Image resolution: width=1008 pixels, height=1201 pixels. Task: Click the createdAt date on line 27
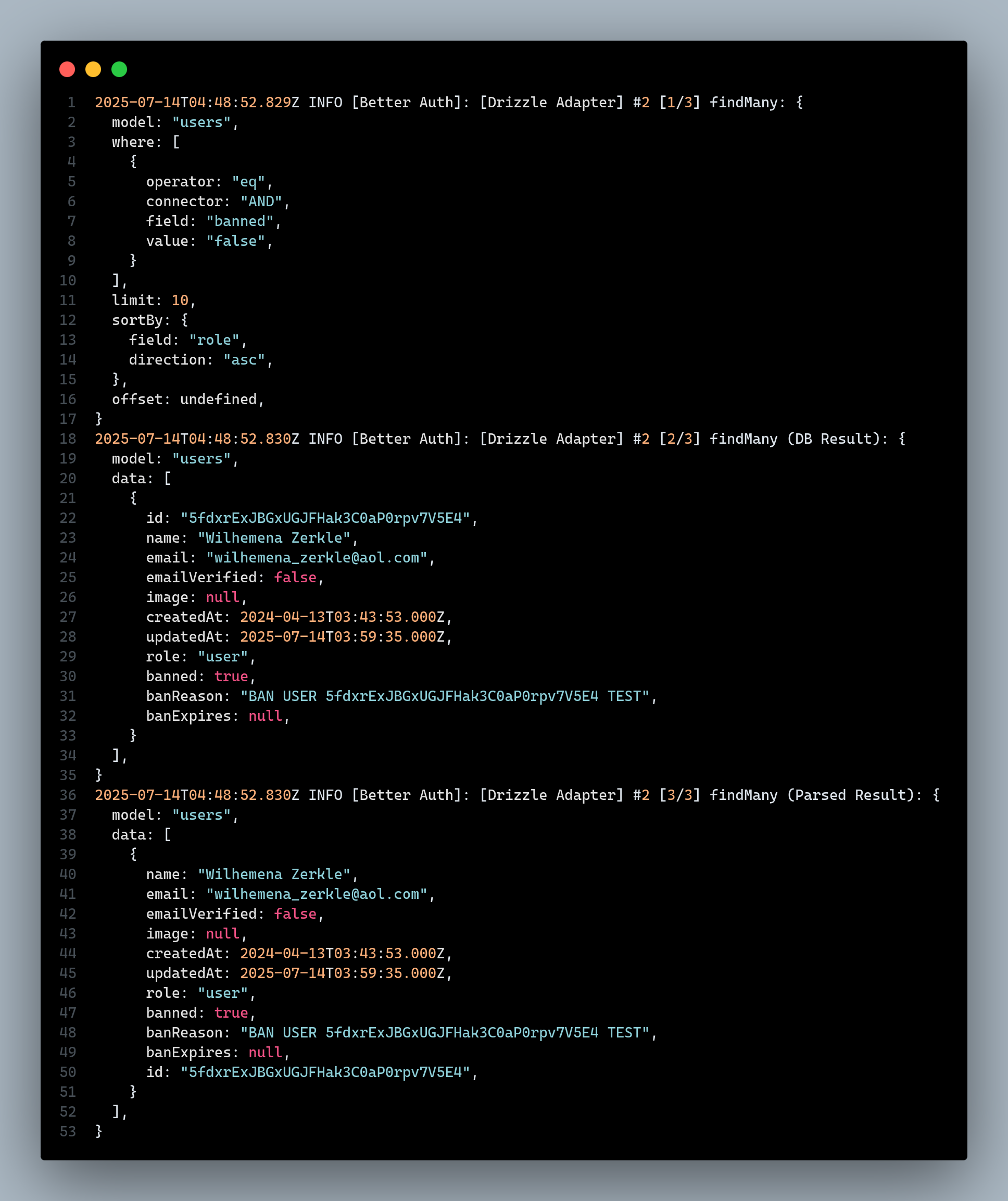[x=342, y=617]
